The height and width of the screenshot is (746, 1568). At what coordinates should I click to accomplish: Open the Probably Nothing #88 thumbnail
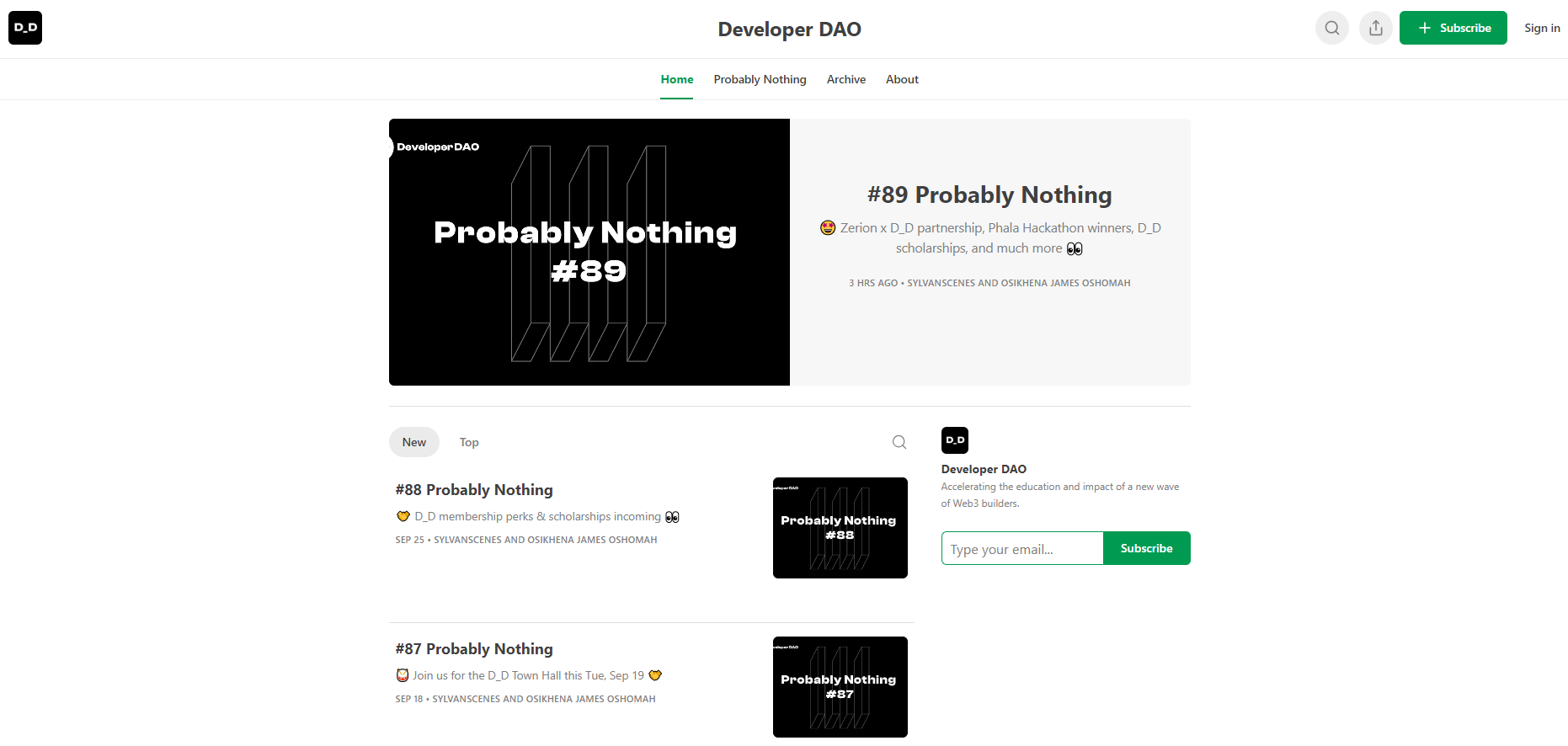coord(840,528)
